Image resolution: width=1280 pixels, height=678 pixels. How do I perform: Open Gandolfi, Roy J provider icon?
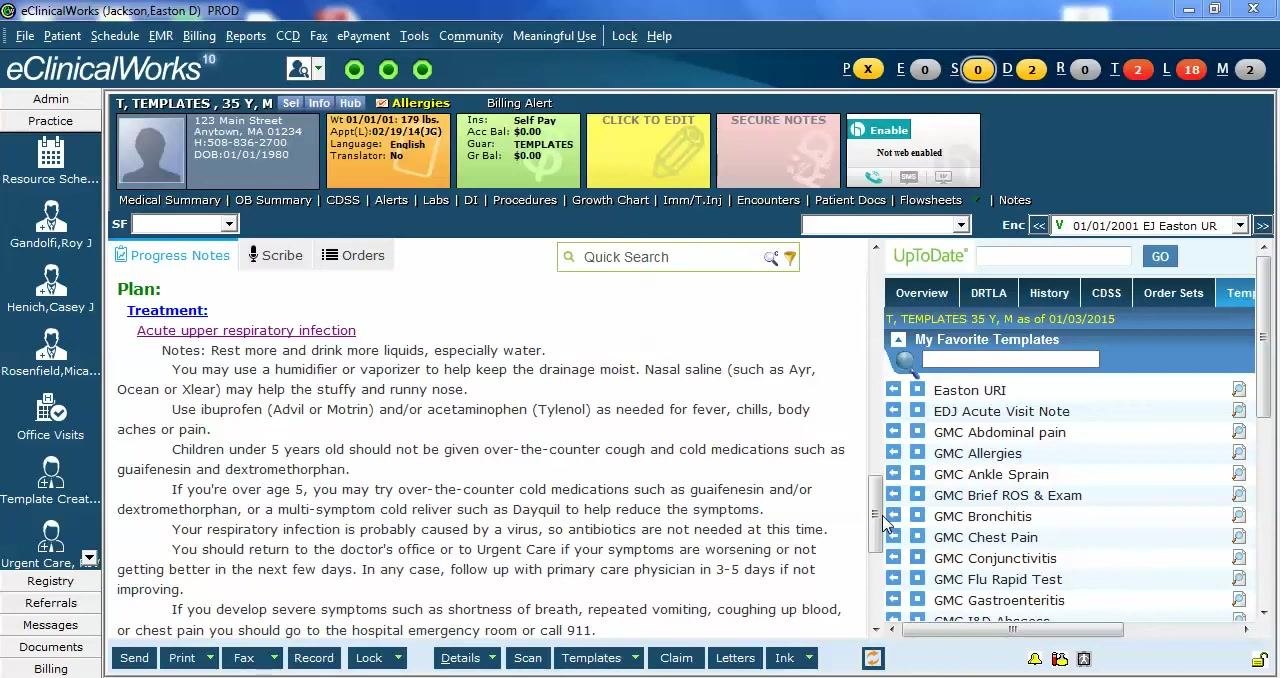click(50, 217)
